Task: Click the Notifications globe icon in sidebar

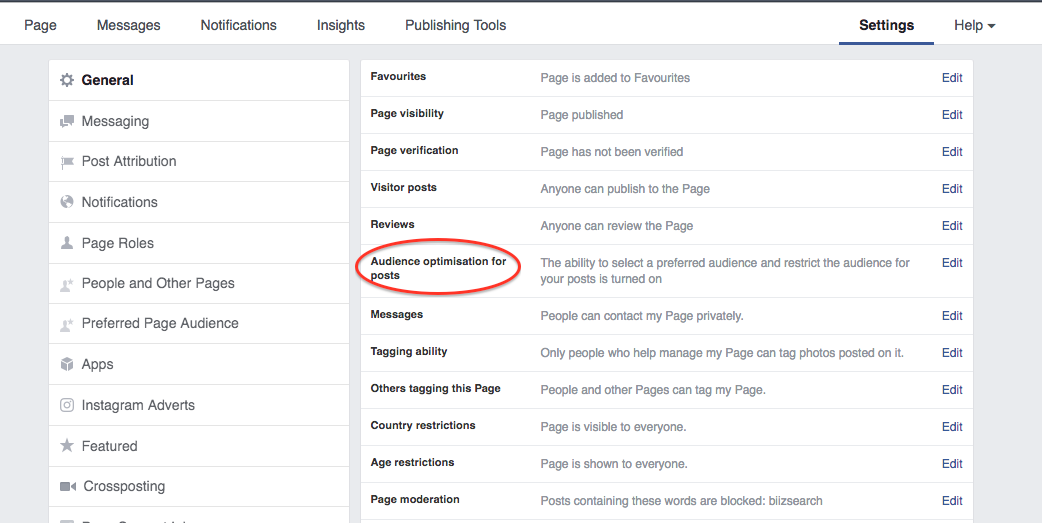Action: click(67, 202)
